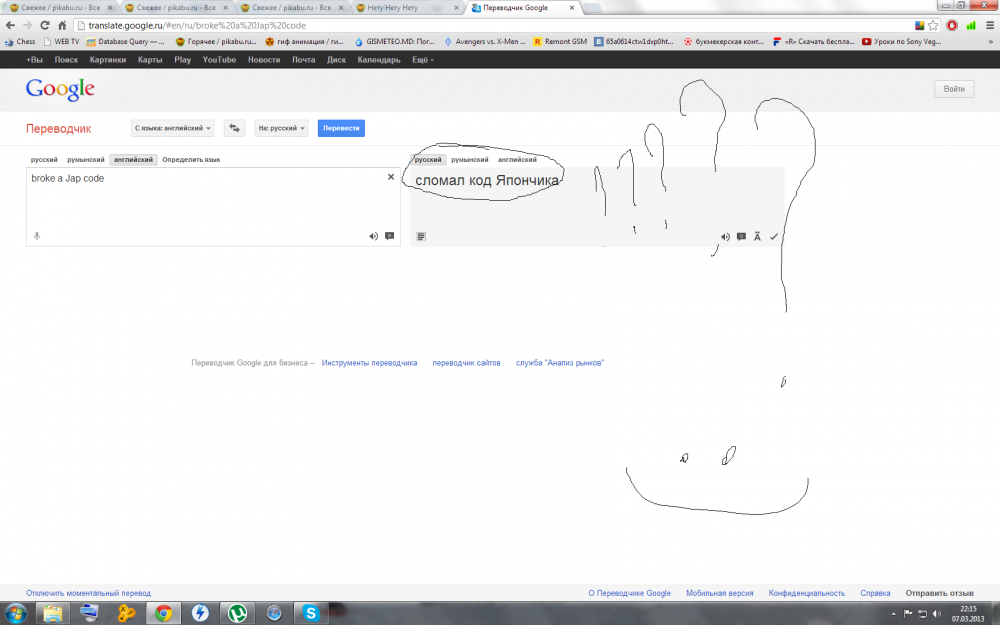Screen dimensions: 1000x625
Task: Open the Opera extension icon in toolbar
Action: (952, 26)
